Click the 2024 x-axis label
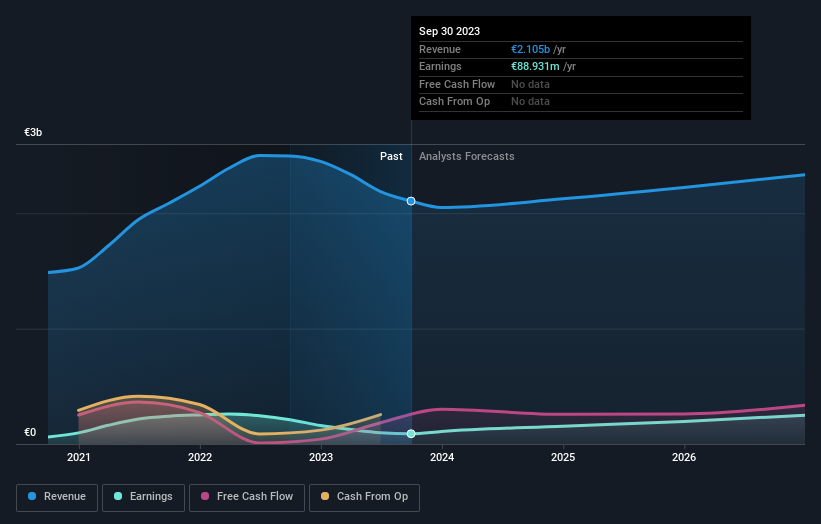The width and height of the screenshot is (821, 524). pyautogui.click(x=442, y=457)
